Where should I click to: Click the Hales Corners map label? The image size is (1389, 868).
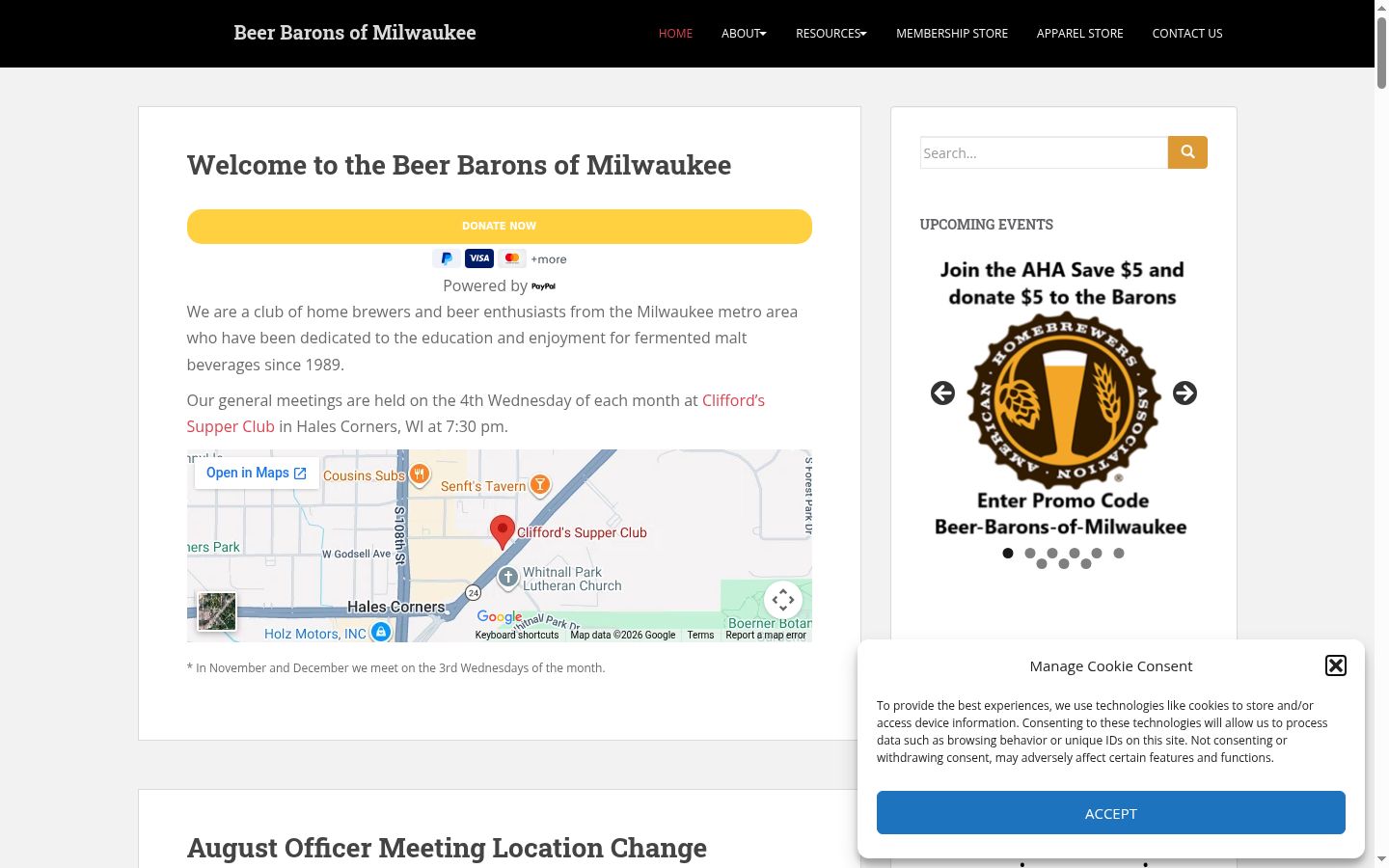point(396,607)
